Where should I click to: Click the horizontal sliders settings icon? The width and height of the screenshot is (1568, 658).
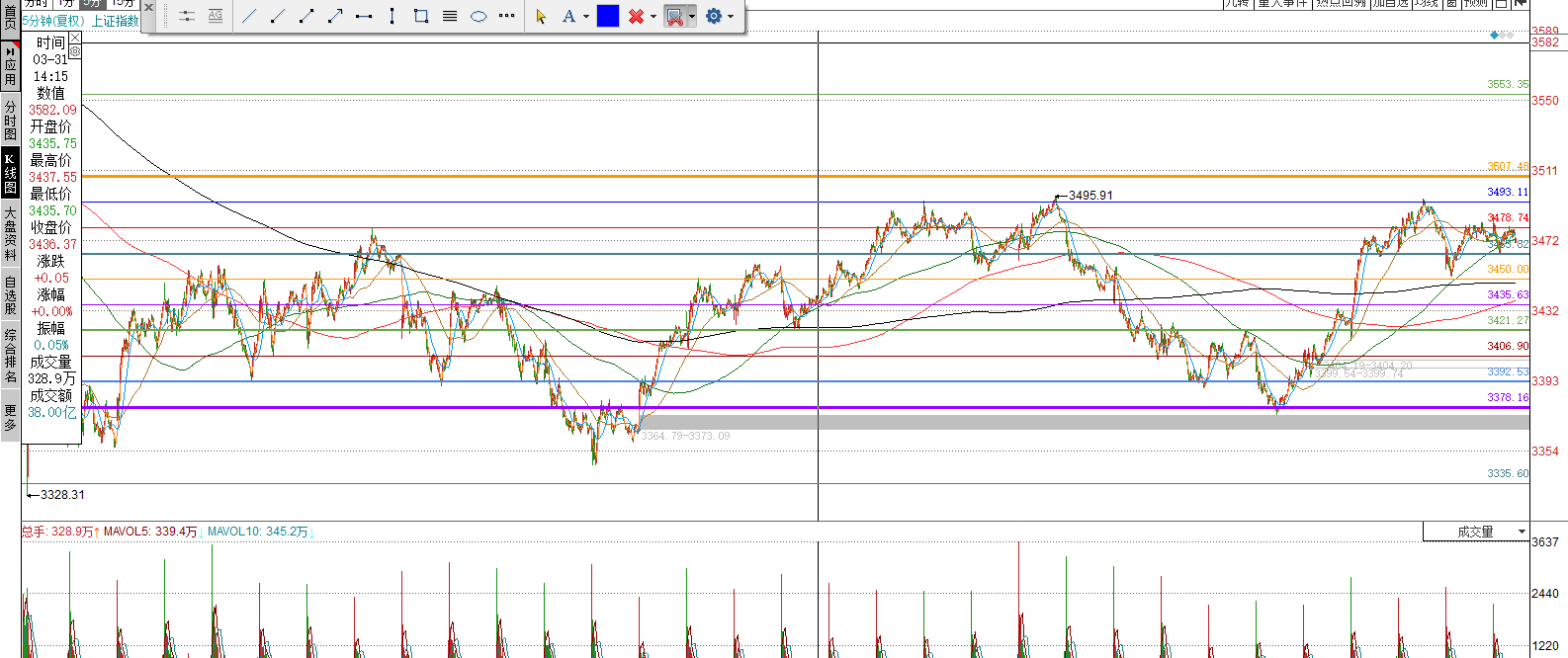click(x=187, y=16)
